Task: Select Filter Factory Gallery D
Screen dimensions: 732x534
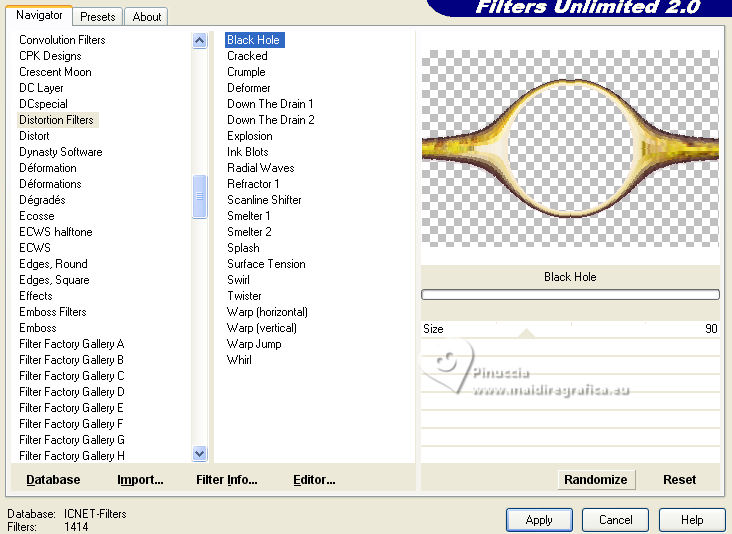Action: (71, 392)
